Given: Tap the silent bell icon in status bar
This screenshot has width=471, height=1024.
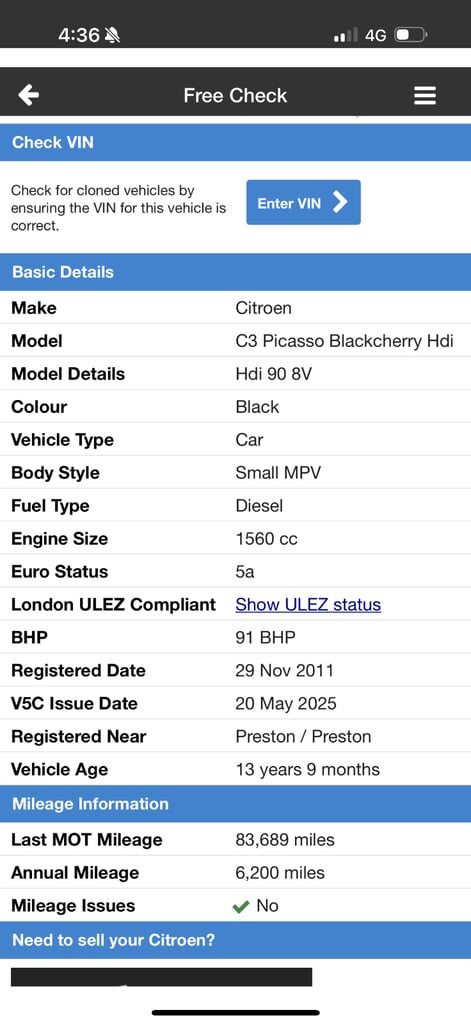Looking at the screenshot, I should [112, 35].
